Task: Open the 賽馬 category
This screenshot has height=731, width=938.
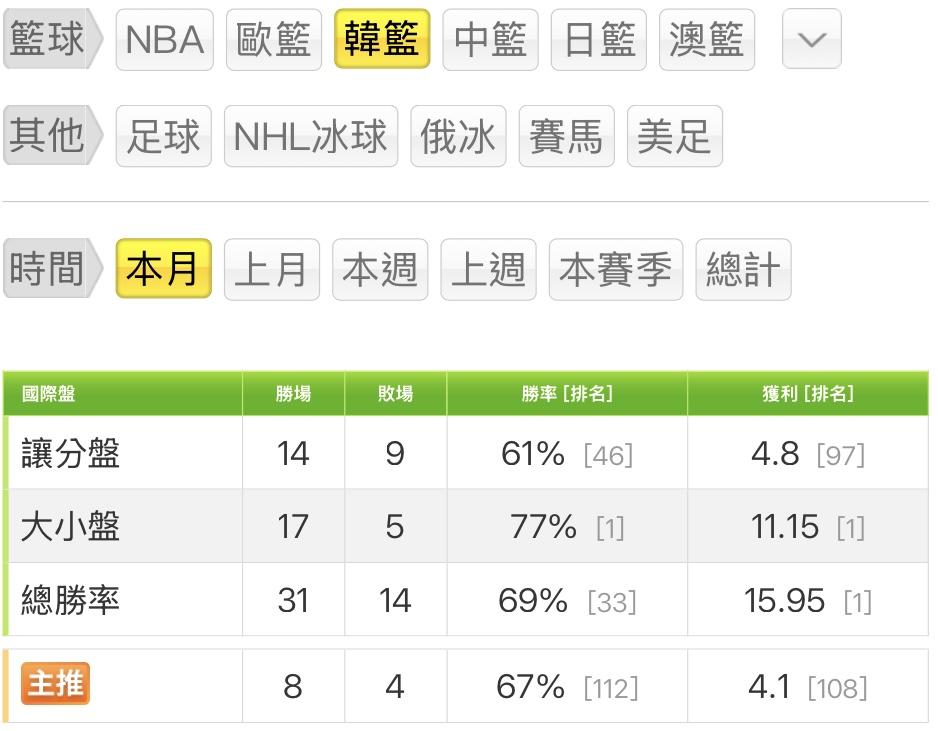Action: 566,136
